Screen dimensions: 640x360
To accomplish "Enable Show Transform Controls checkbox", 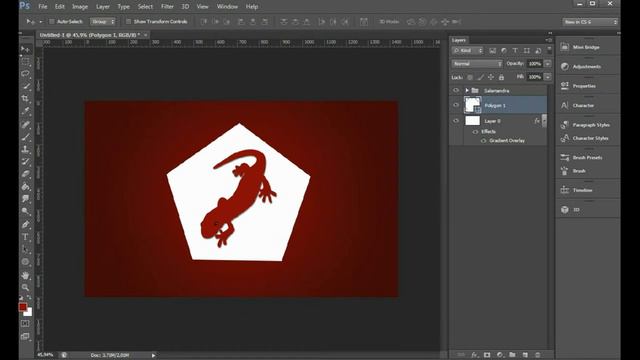I will coord(128,22).
